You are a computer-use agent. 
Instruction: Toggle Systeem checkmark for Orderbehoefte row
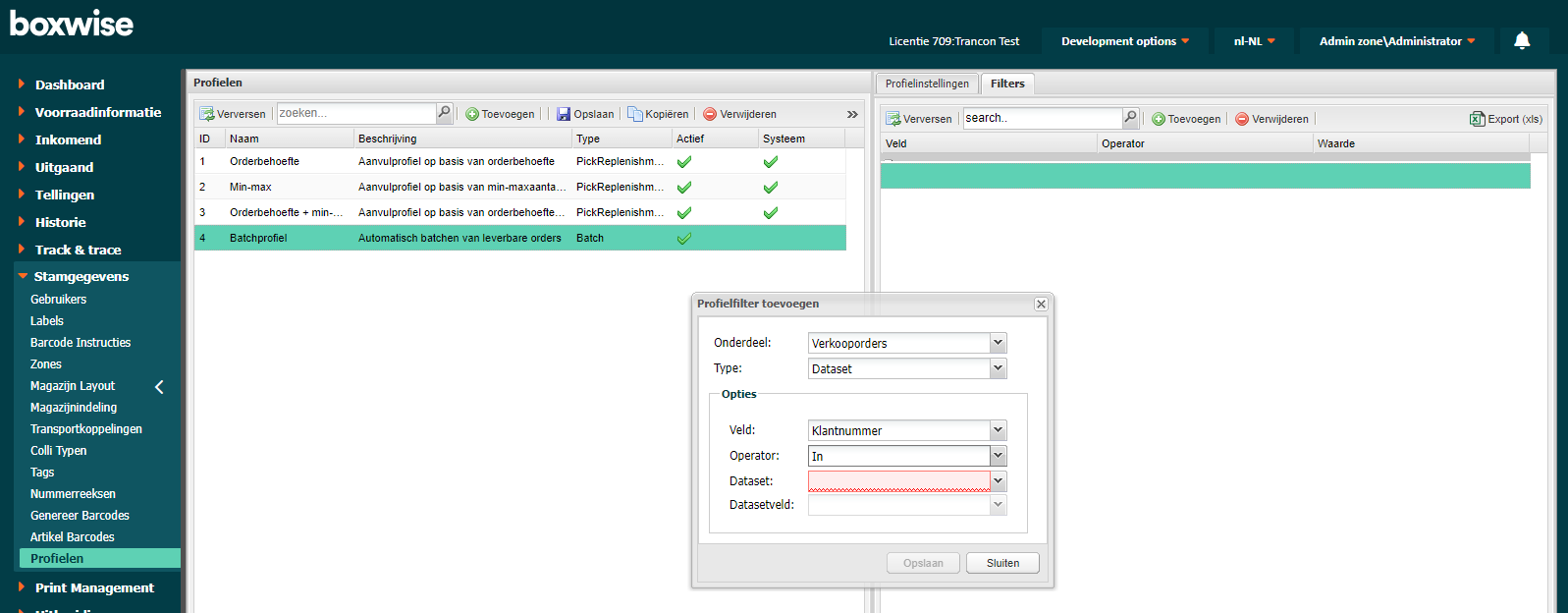[x=771, y=161]
